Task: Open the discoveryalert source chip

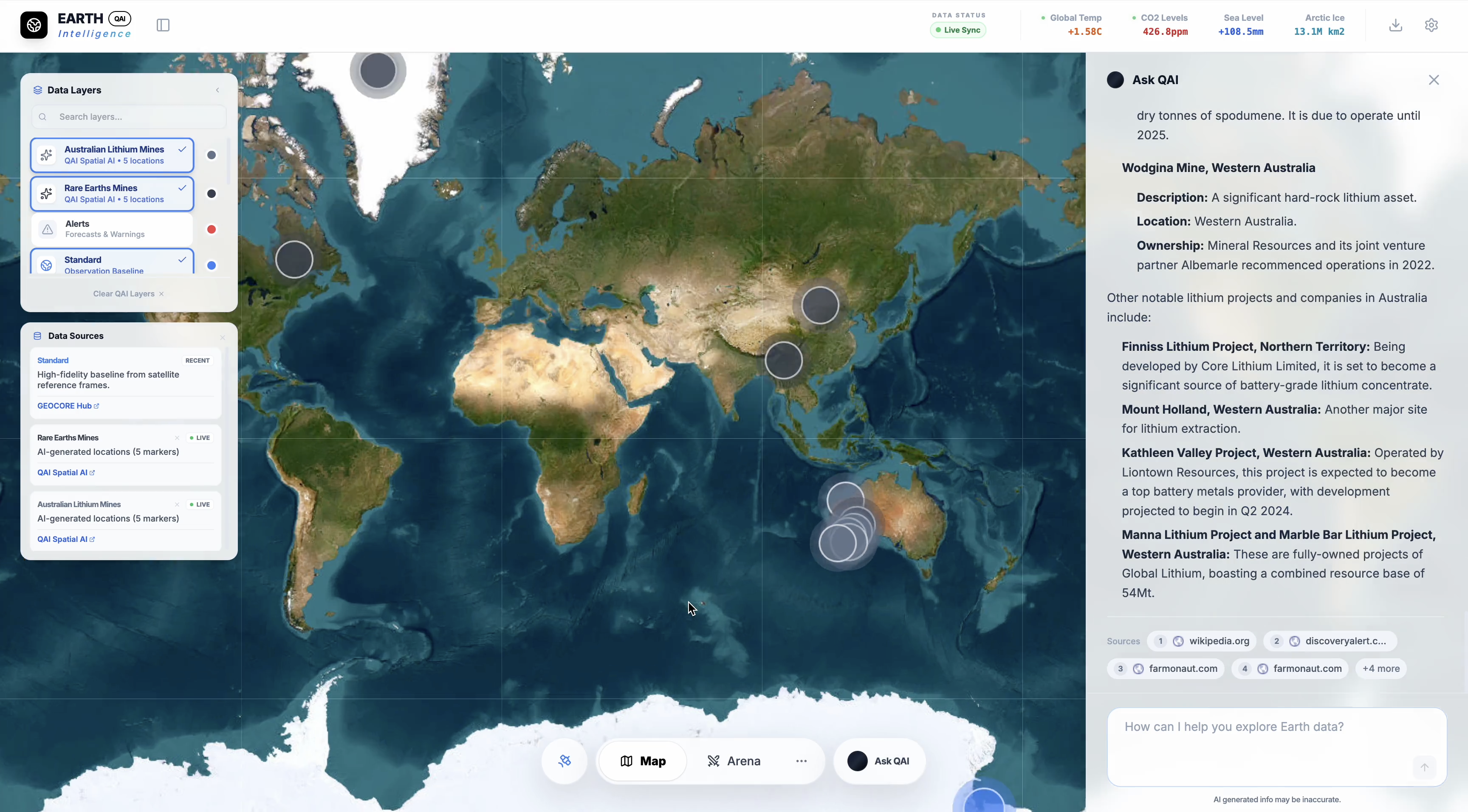Action: 1330,641
